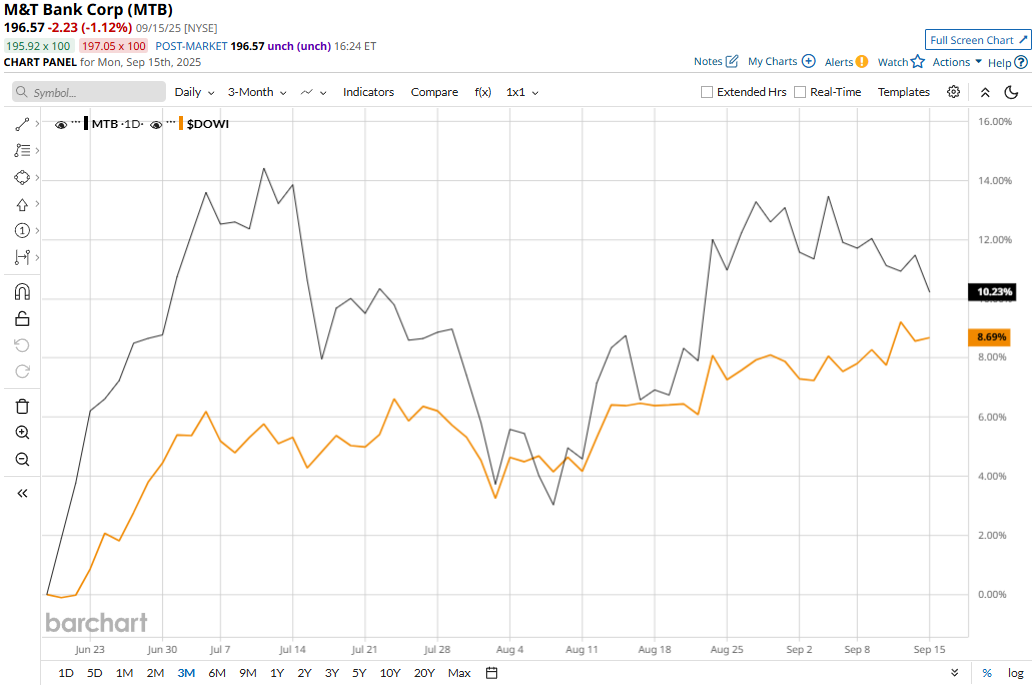1032x685 pixels.
Task: Expand trend line tool submenu arrow
Action: (37, 124)
